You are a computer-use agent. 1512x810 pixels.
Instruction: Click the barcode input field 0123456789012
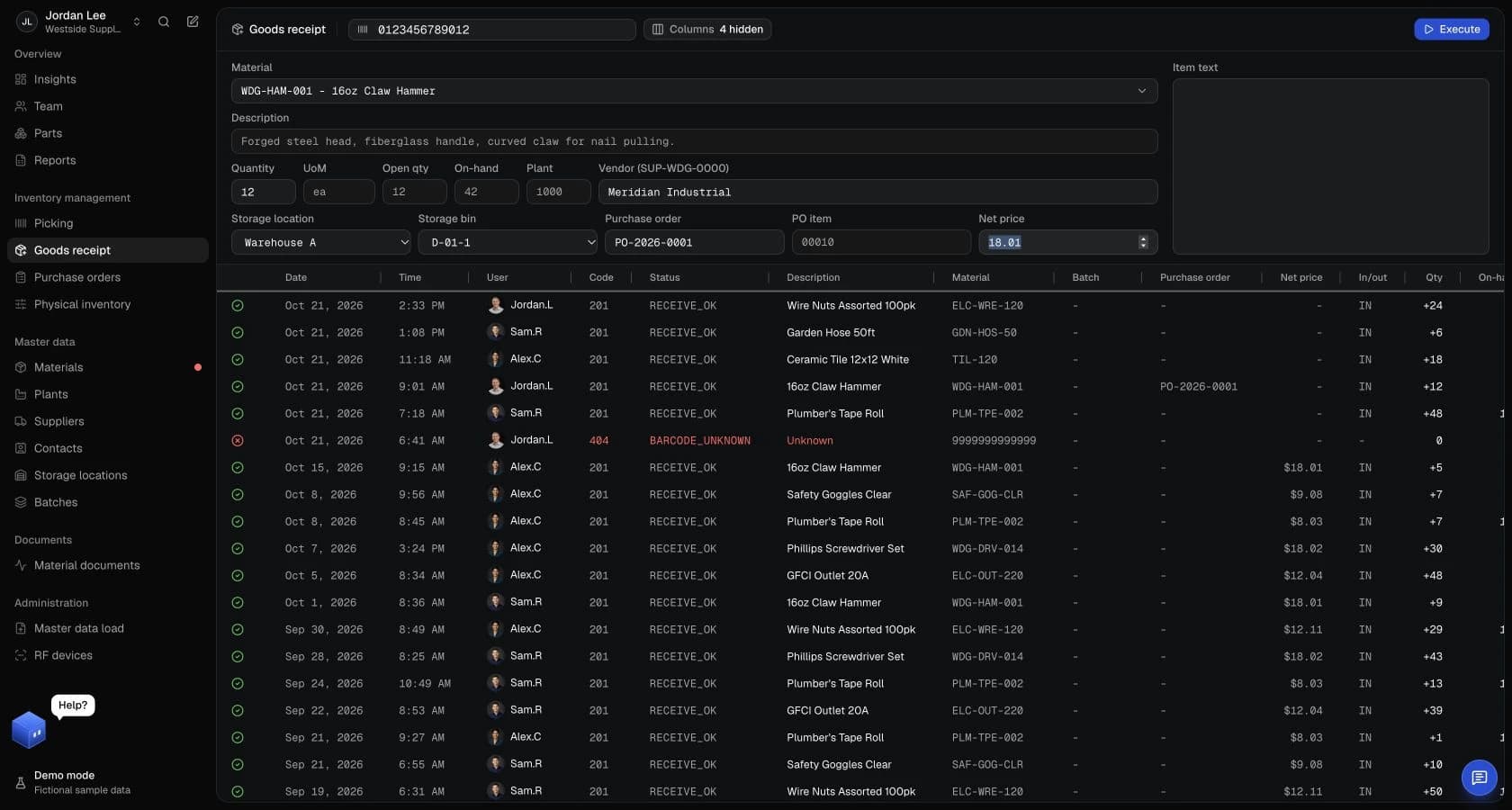coord(492,30)
